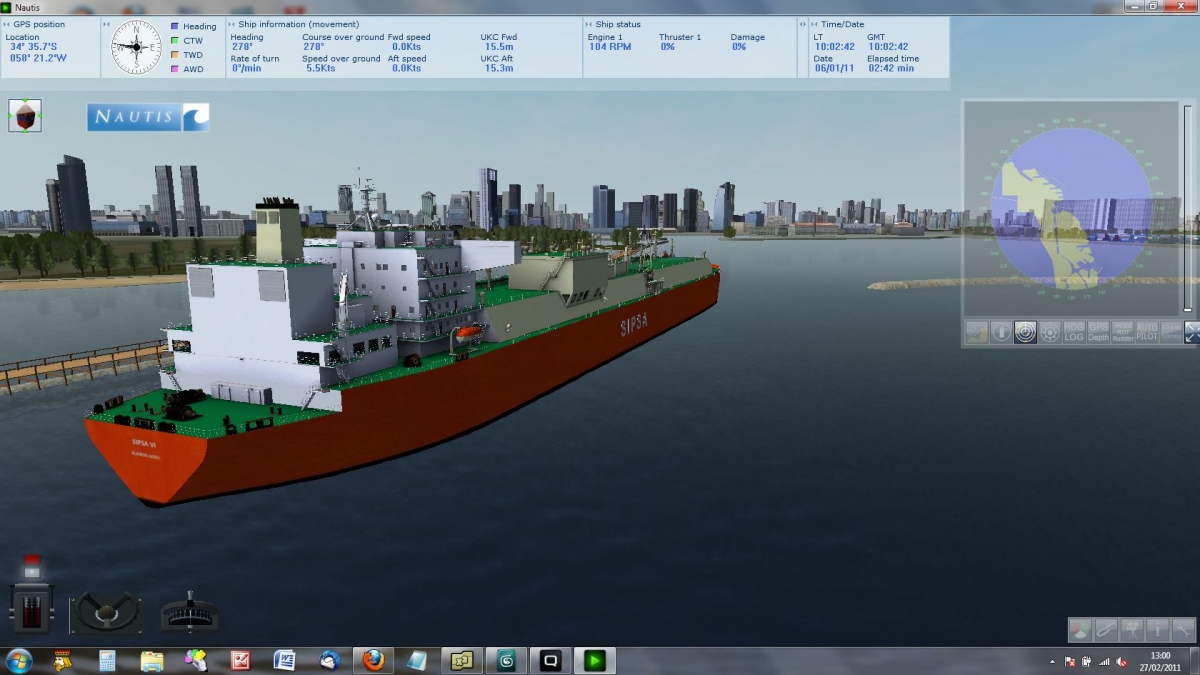Switch to Firefox in the taskbar
Screen dimensions: 1200x675
373,661
